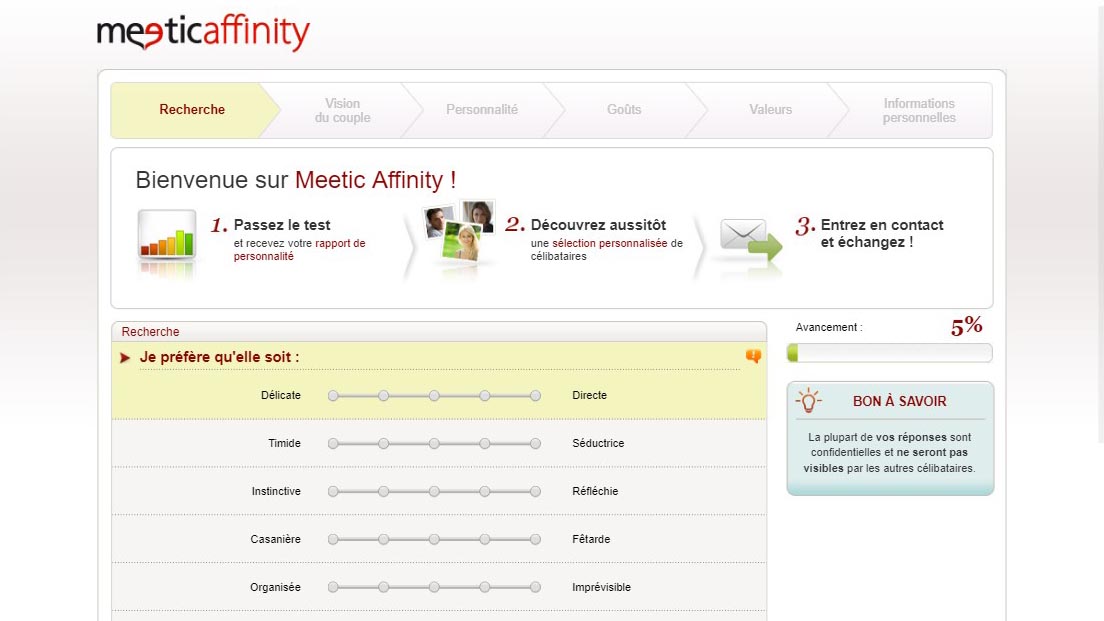
Task: Click the question 'Je préfère qu'elle soit :'
Action: (x=219, y=357)
